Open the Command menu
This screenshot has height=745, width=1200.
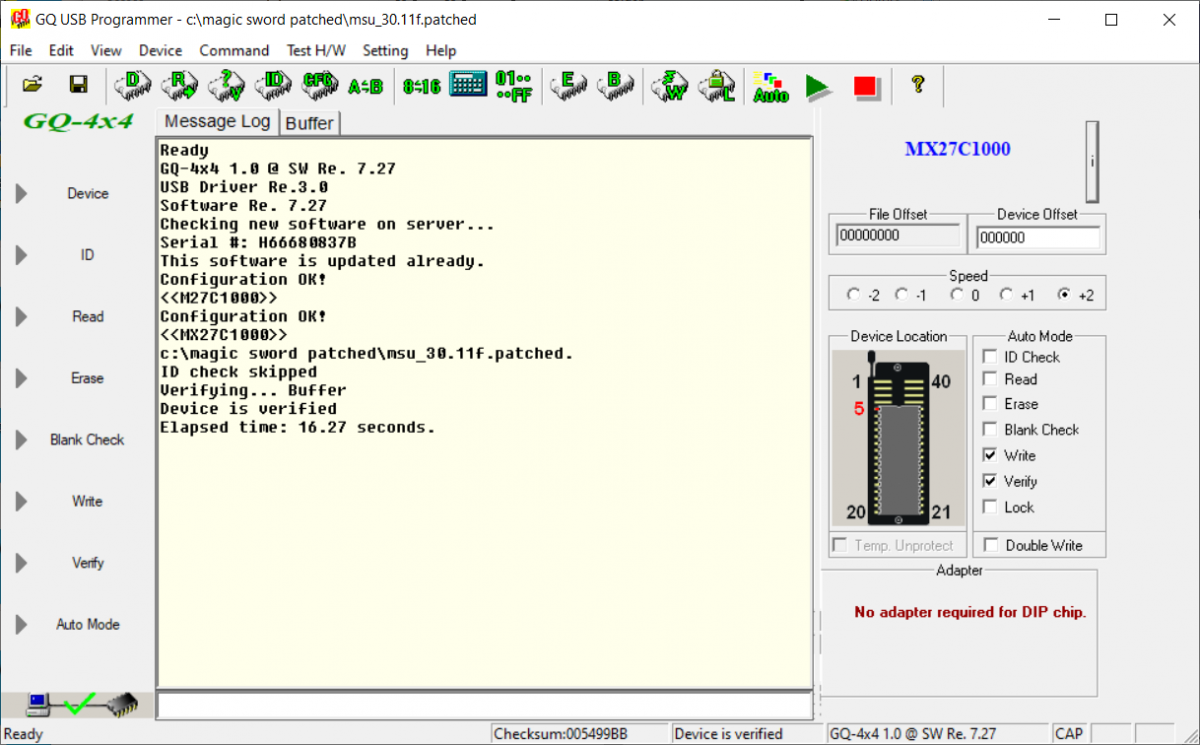(x=234, y=50)
